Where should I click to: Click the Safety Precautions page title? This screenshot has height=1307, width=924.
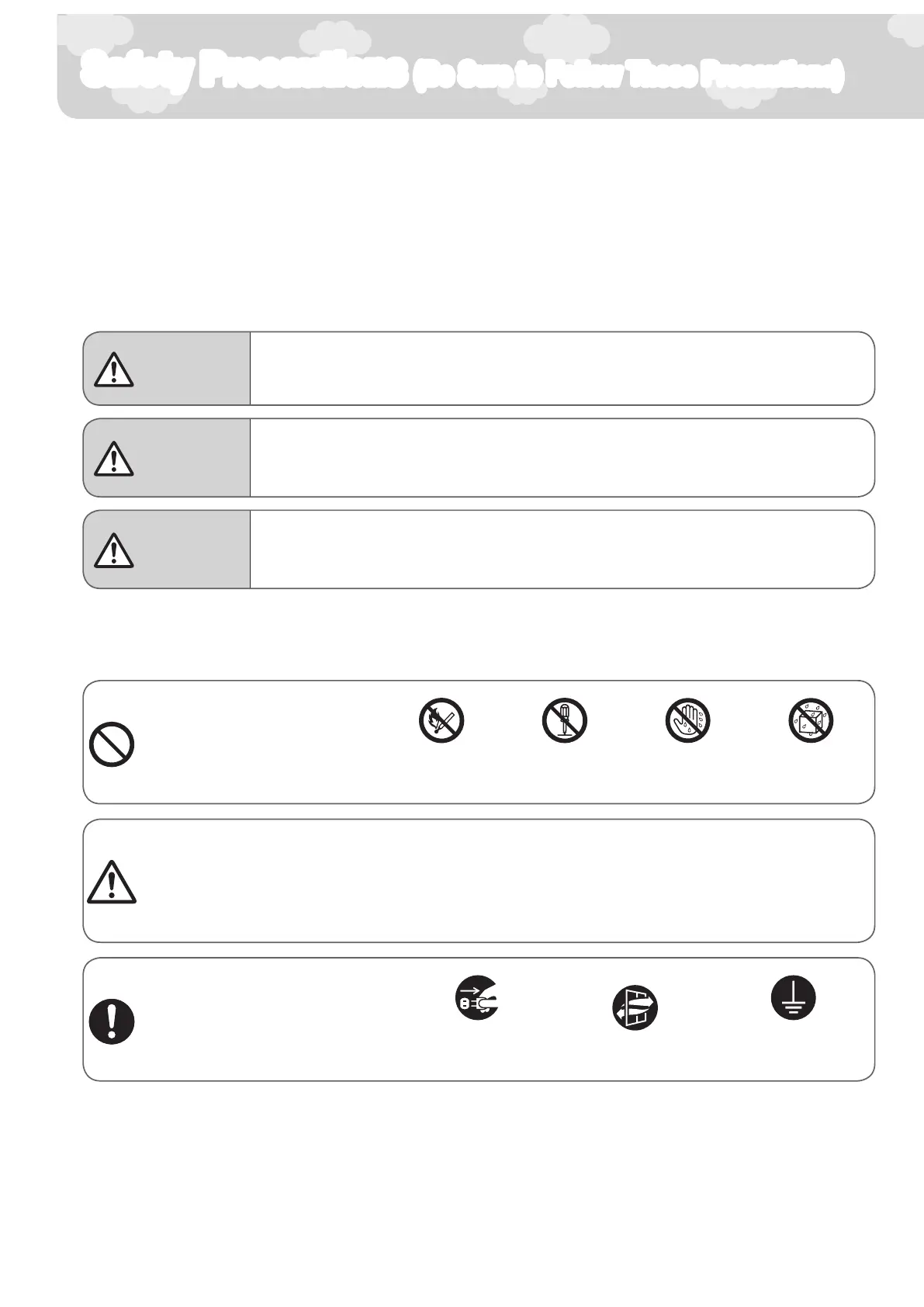pos(244,71)
